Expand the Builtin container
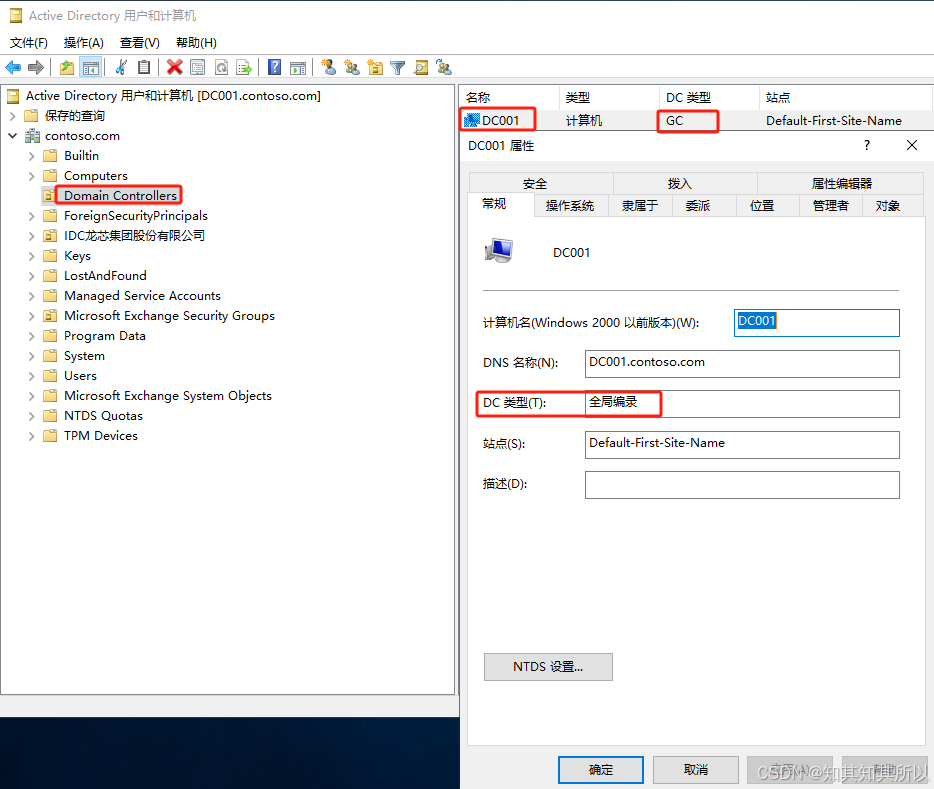 [32, 156]
